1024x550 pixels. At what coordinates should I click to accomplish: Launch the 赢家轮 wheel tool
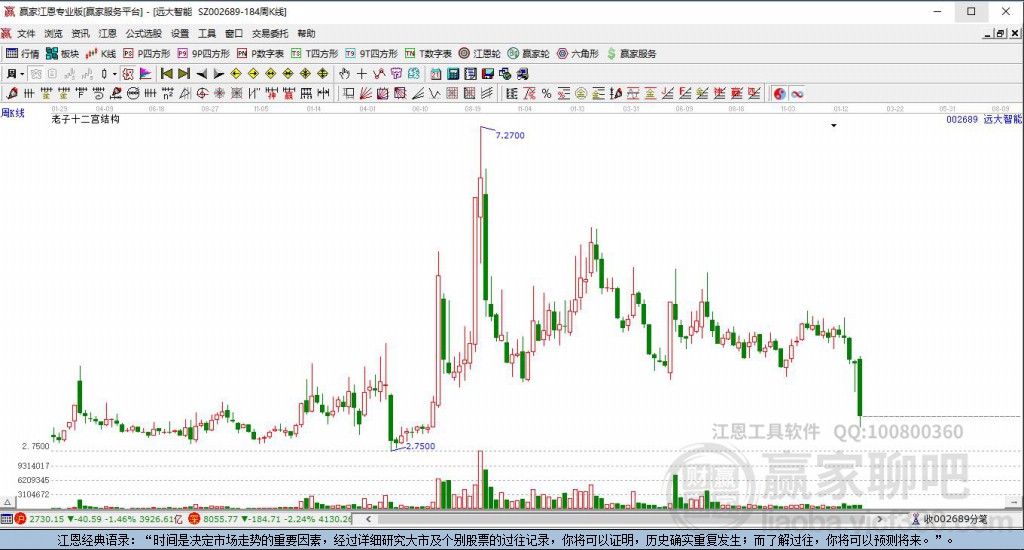tap(528, 54)
